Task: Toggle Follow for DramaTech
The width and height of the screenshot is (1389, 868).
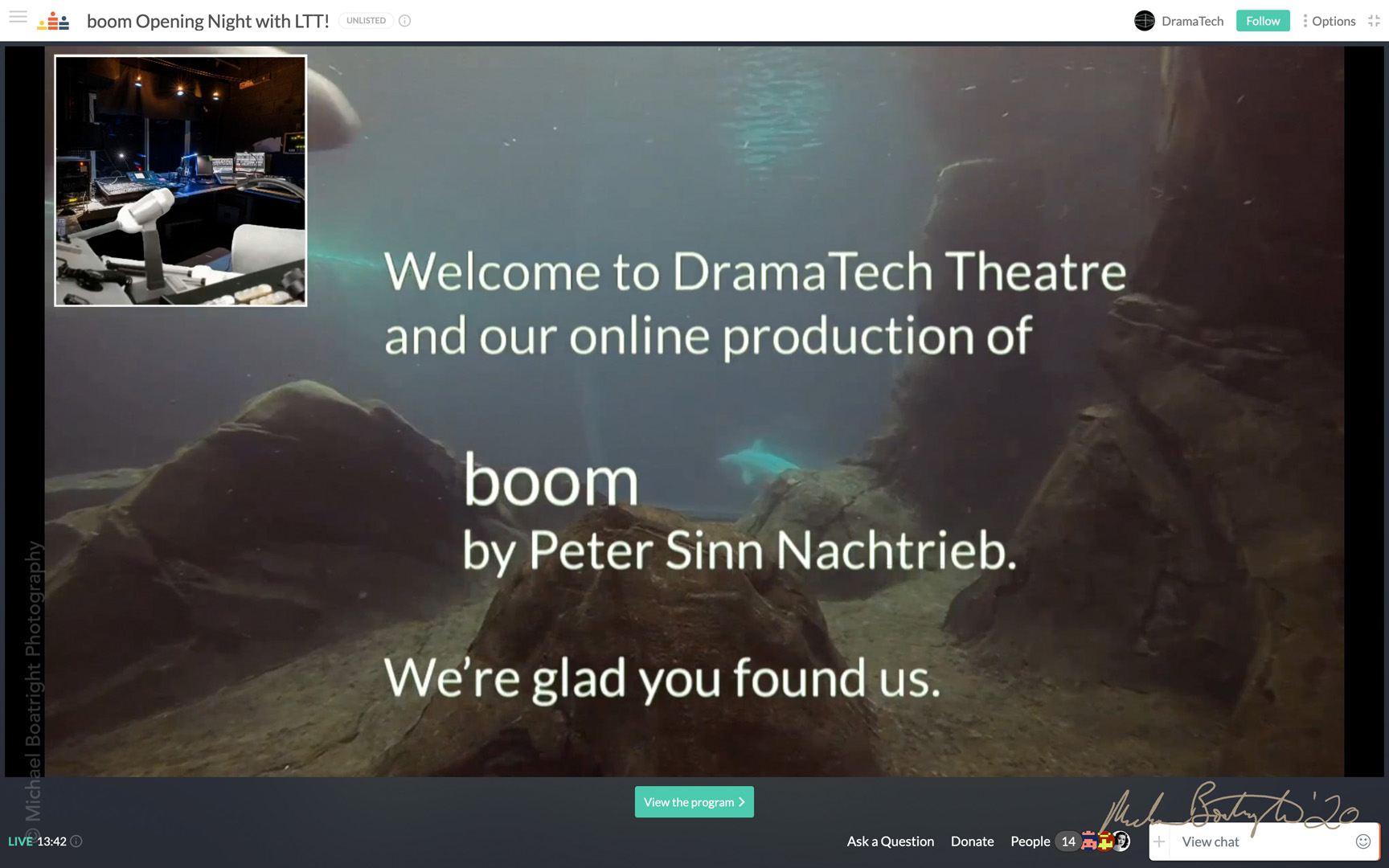Action: 1262,21
